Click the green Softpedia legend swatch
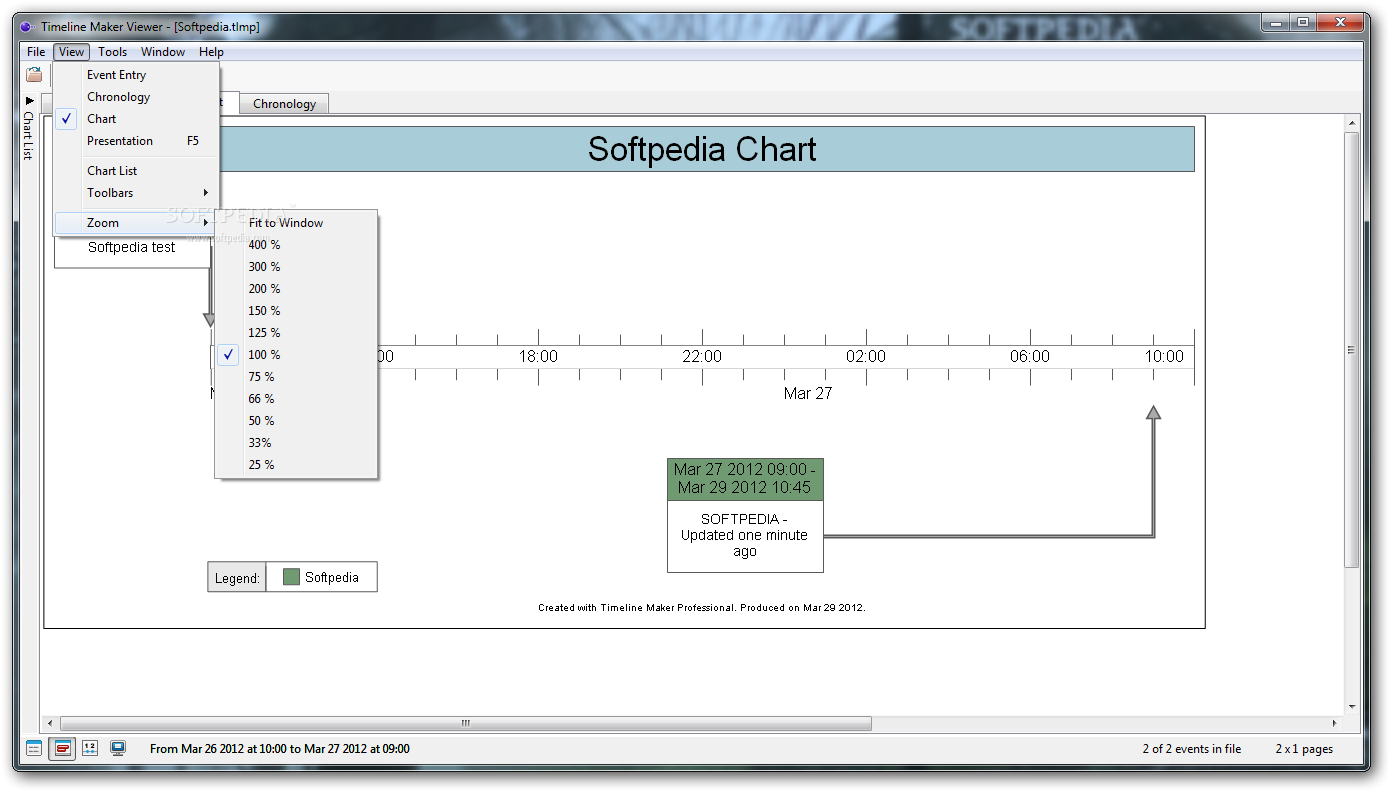Image resolution: width=1391 pixels, height=792 pixels. 292,577
